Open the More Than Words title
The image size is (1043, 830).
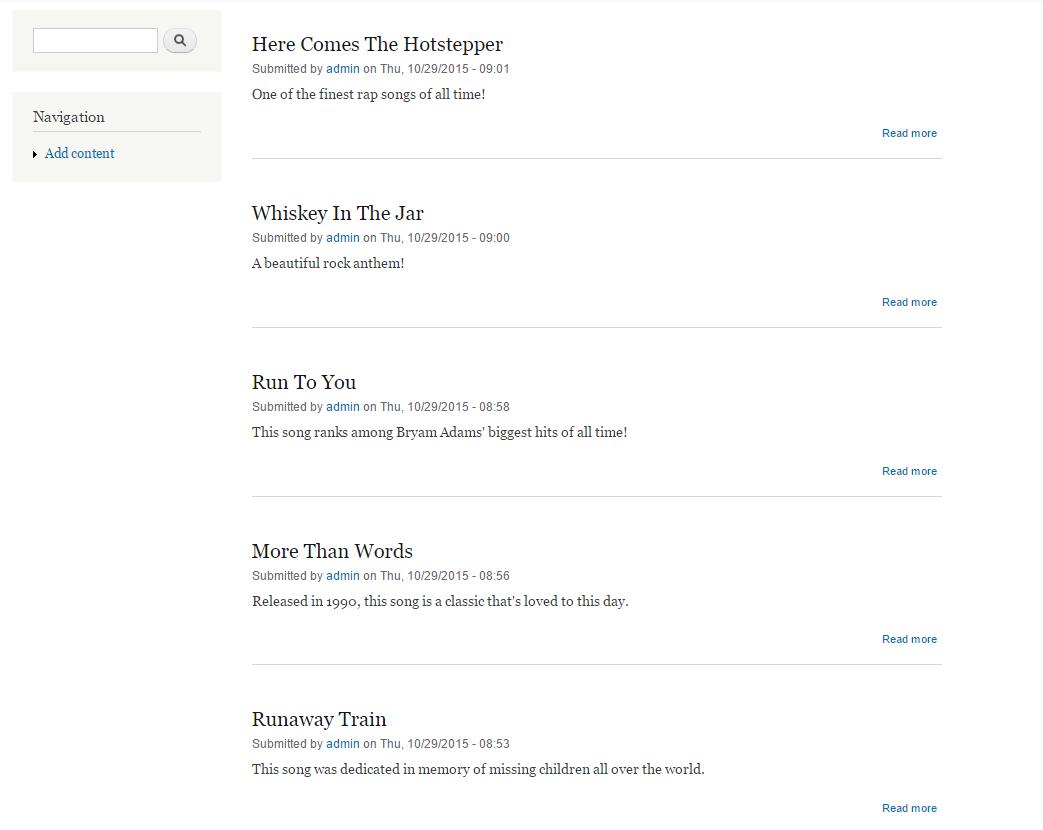[x=332, y=551]
